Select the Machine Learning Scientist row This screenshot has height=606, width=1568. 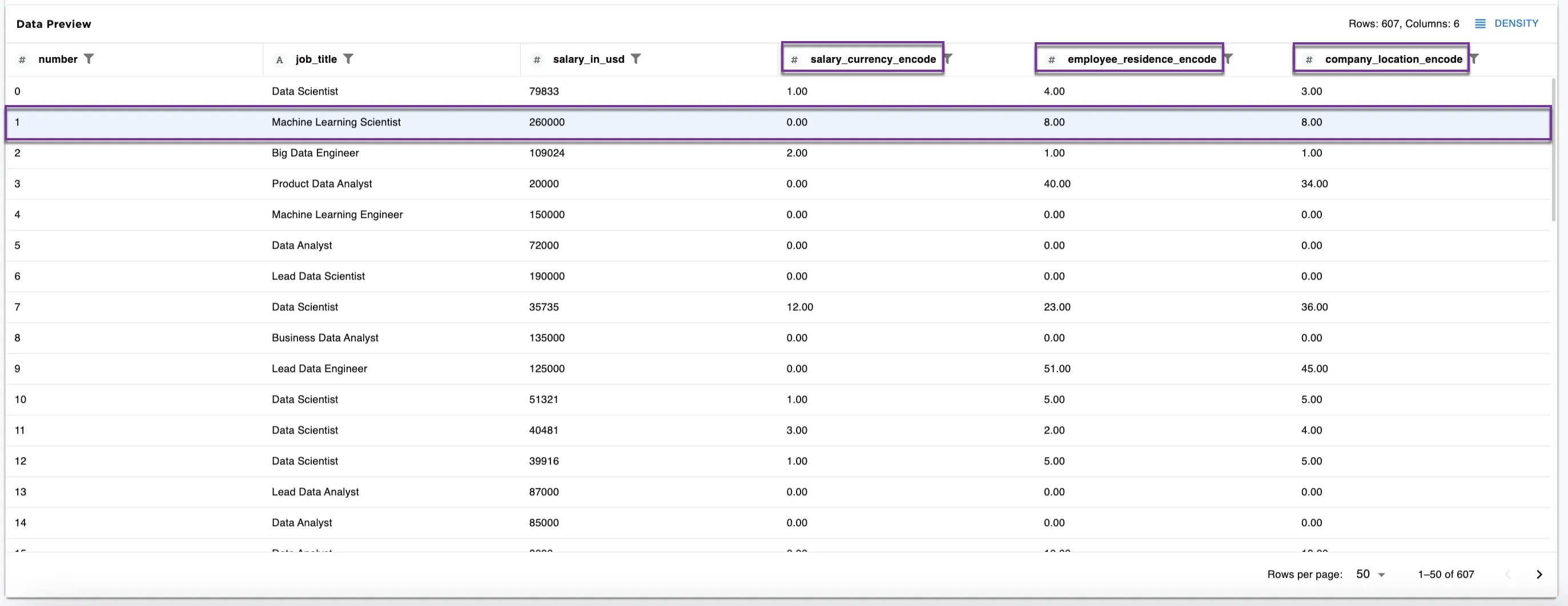click(336, 122)
